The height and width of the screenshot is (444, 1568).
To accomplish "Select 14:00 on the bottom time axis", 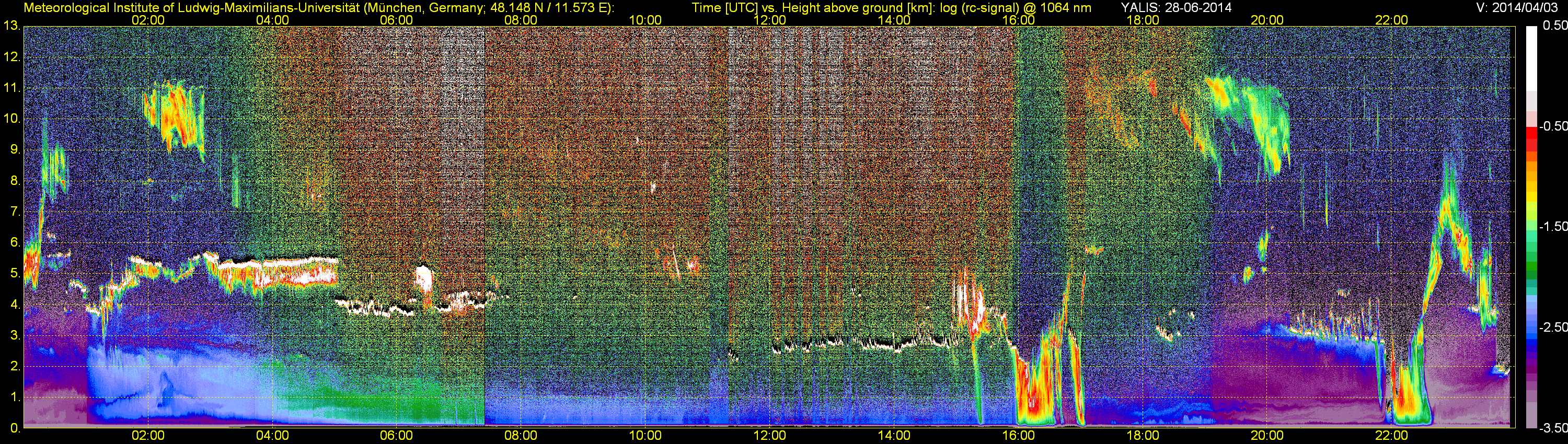I will pos(894,436).
